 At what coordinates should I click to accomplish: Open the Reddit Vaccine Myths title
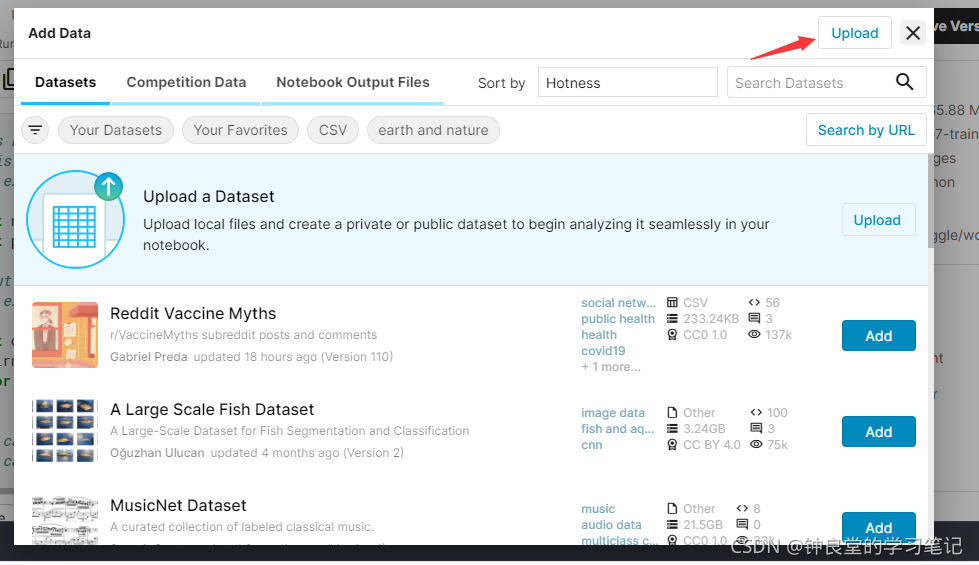[x=193, y=313]
